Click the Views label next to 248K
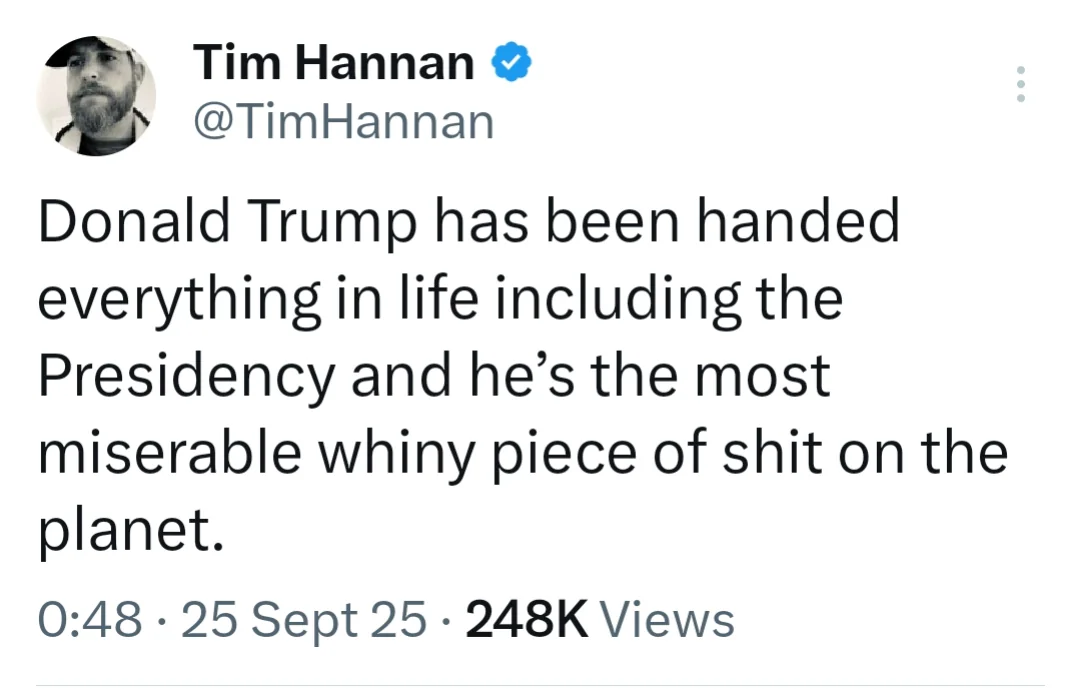Image resolution: width=1080 pixels, height=689 pixels. coord(665,619)
